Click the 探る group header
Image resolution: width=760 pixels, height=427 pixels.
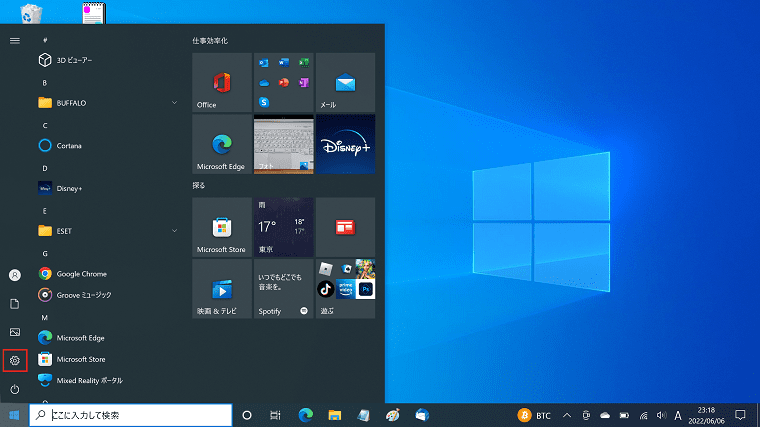coord(199,186)
